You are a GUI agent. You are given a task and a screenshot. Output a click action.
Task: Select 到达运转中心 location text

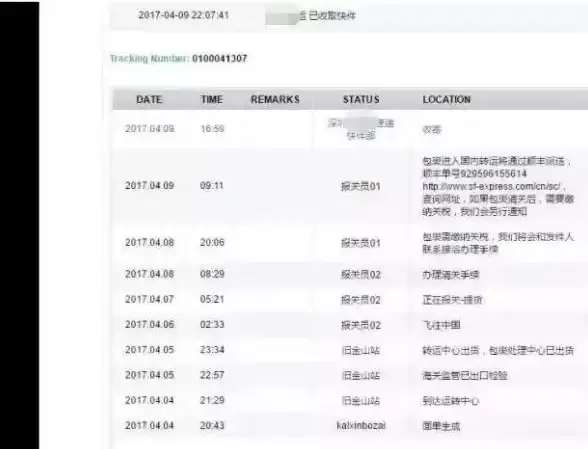tap(451, 401)
